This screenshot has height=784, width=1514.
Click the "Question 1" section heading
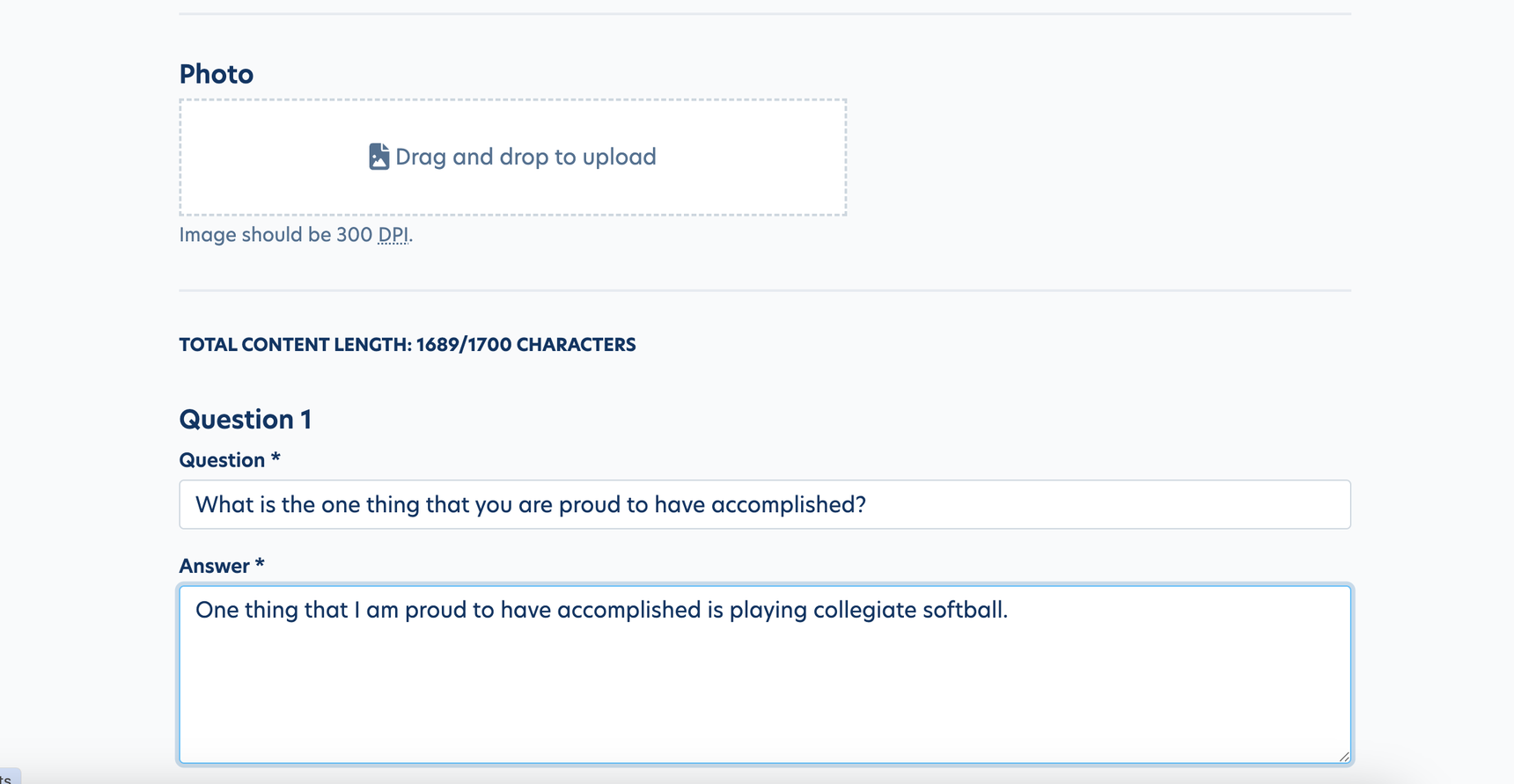pos(246,419)
